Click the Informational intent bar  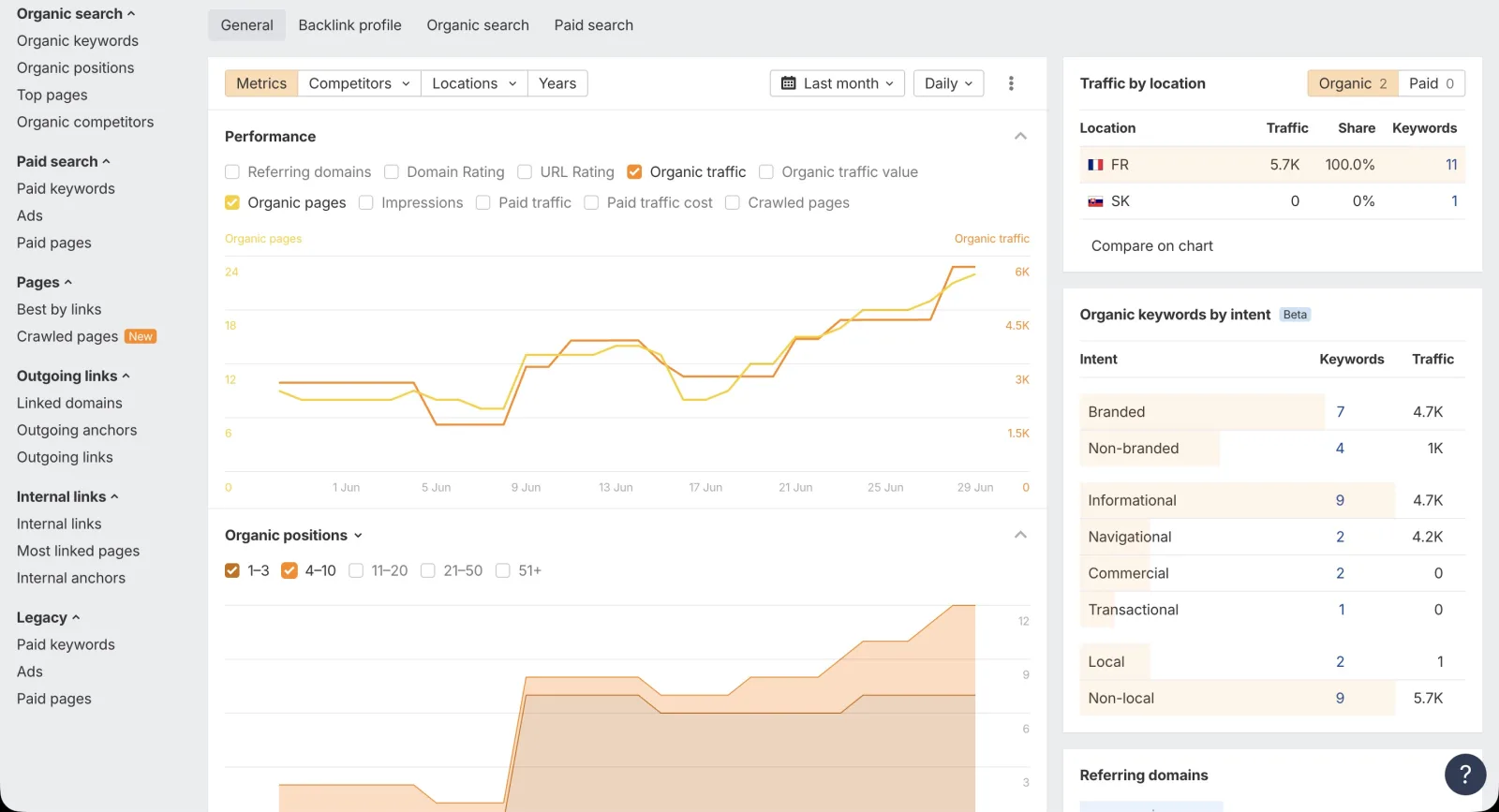pos(1237,500)
